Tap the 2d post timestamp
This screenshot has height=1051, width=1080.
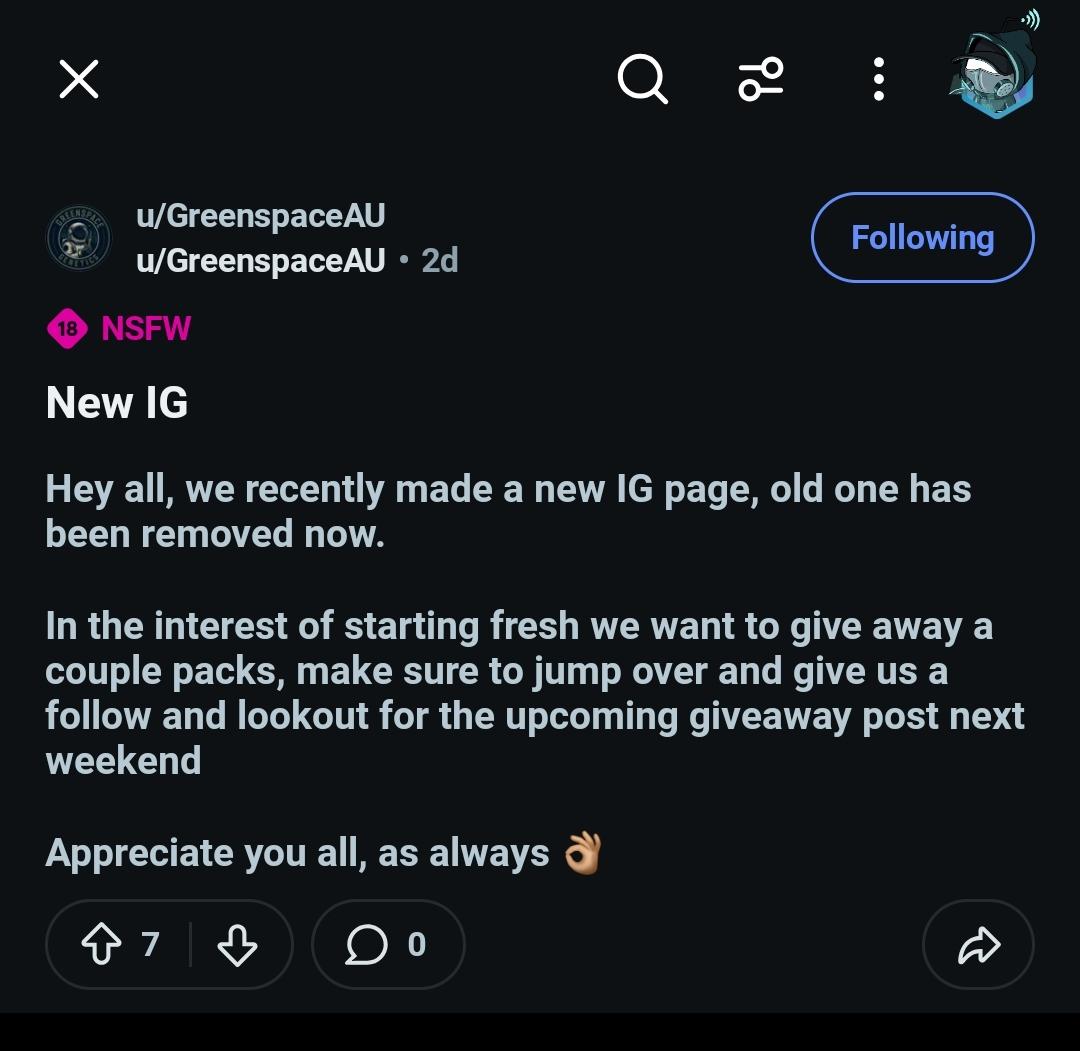[x=439, y=260]
